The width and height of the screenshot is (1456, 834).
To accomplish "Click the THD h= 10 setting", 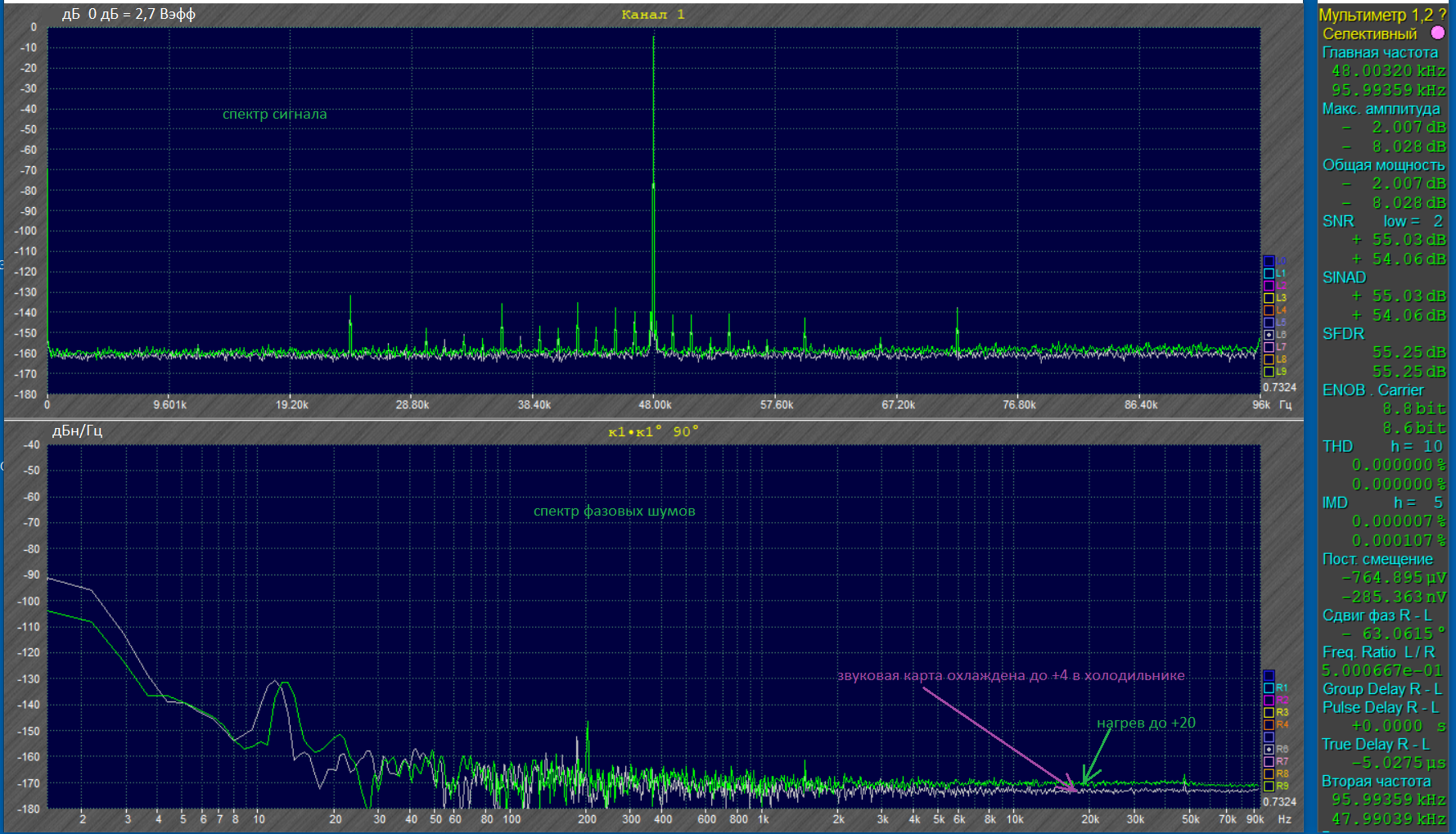I will [1382, 446].
